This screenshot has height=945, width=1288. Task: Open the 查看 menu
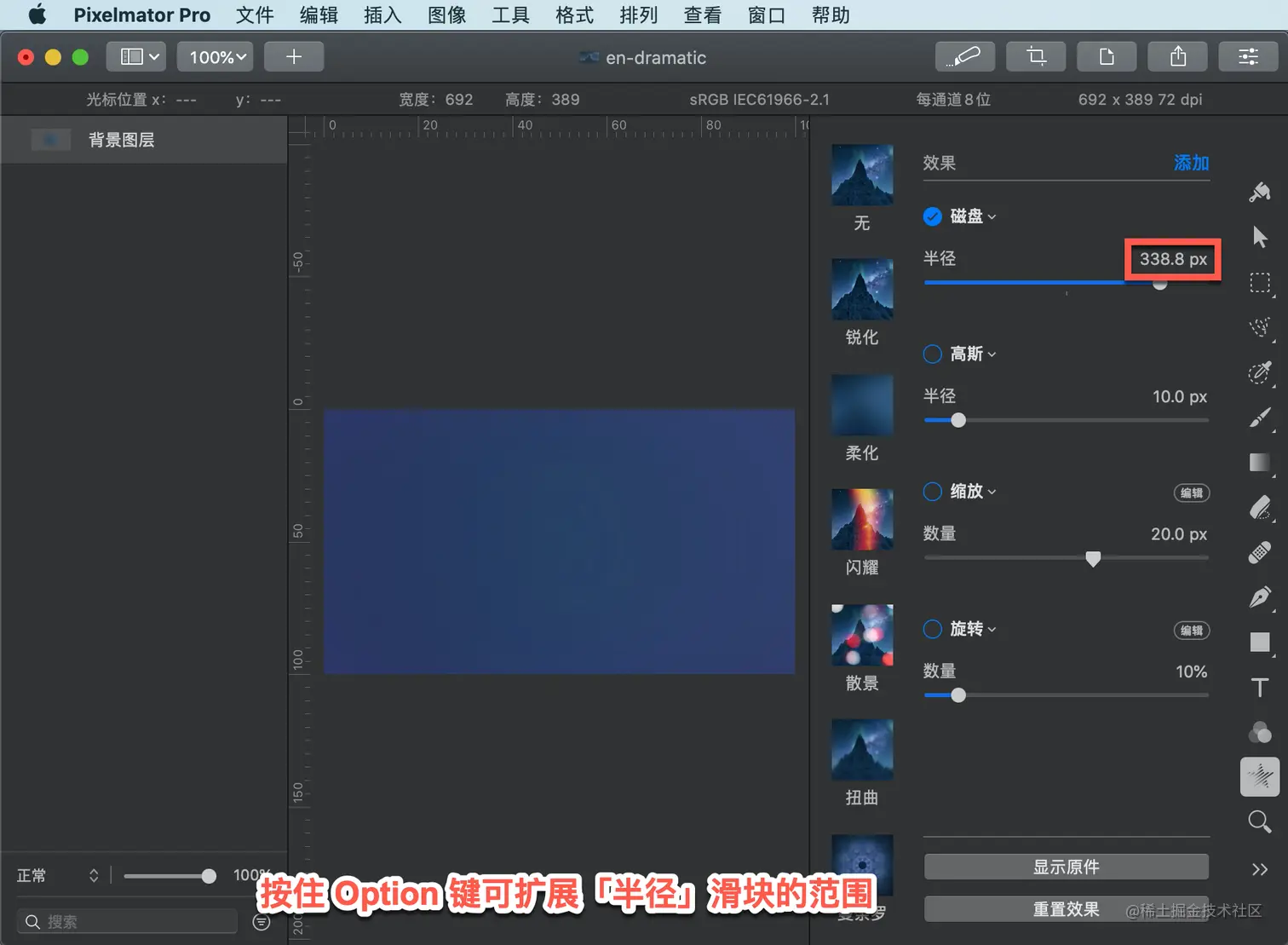tap(702, 14)
